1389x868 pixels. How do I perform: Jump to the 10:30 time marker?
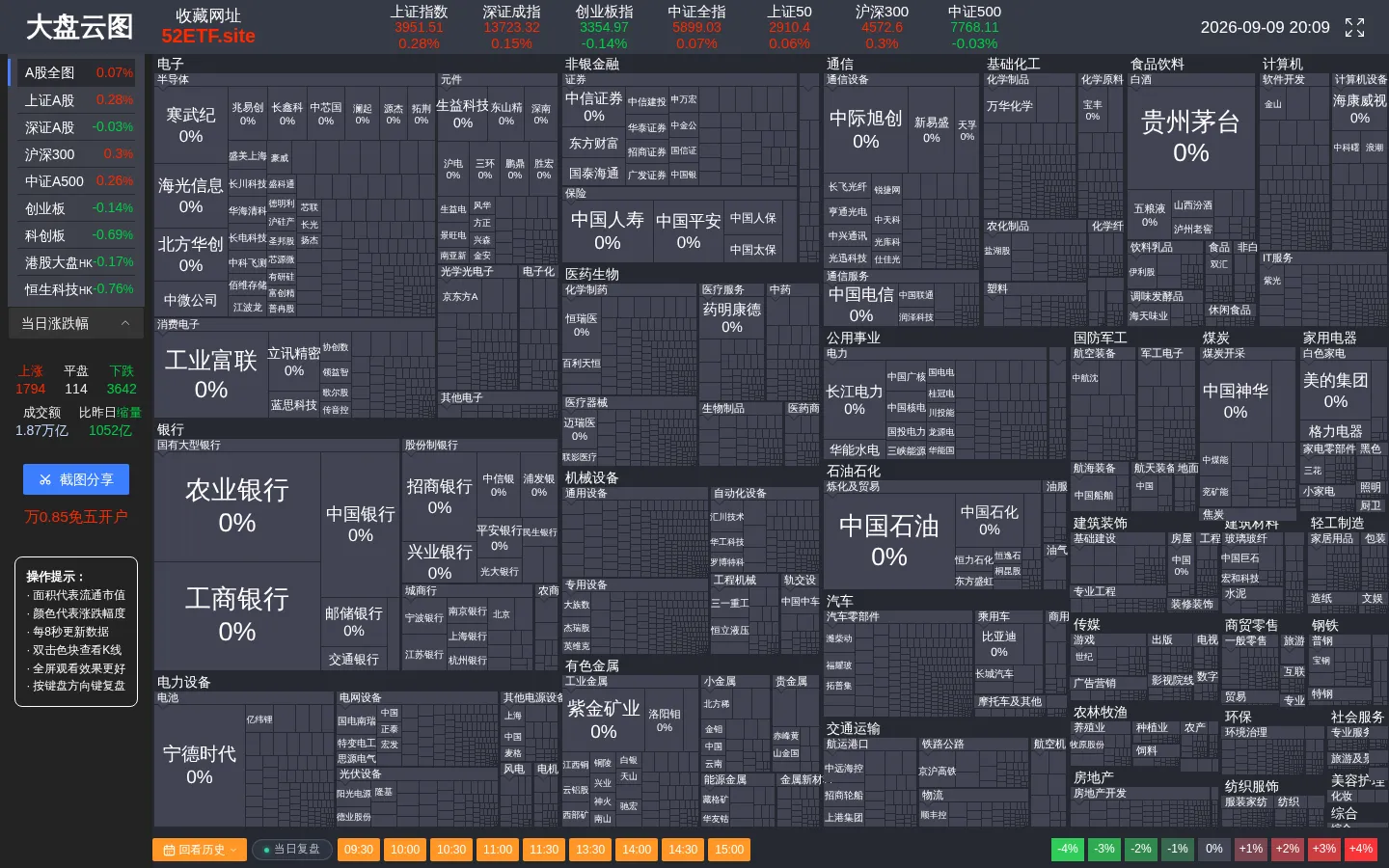coord(451,850)
